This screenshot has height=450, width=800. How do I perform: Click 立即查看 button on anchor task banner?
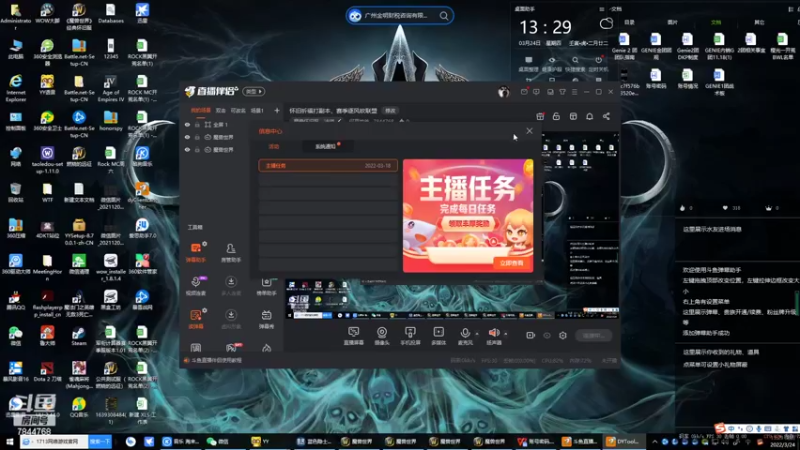tap(511, 263)
